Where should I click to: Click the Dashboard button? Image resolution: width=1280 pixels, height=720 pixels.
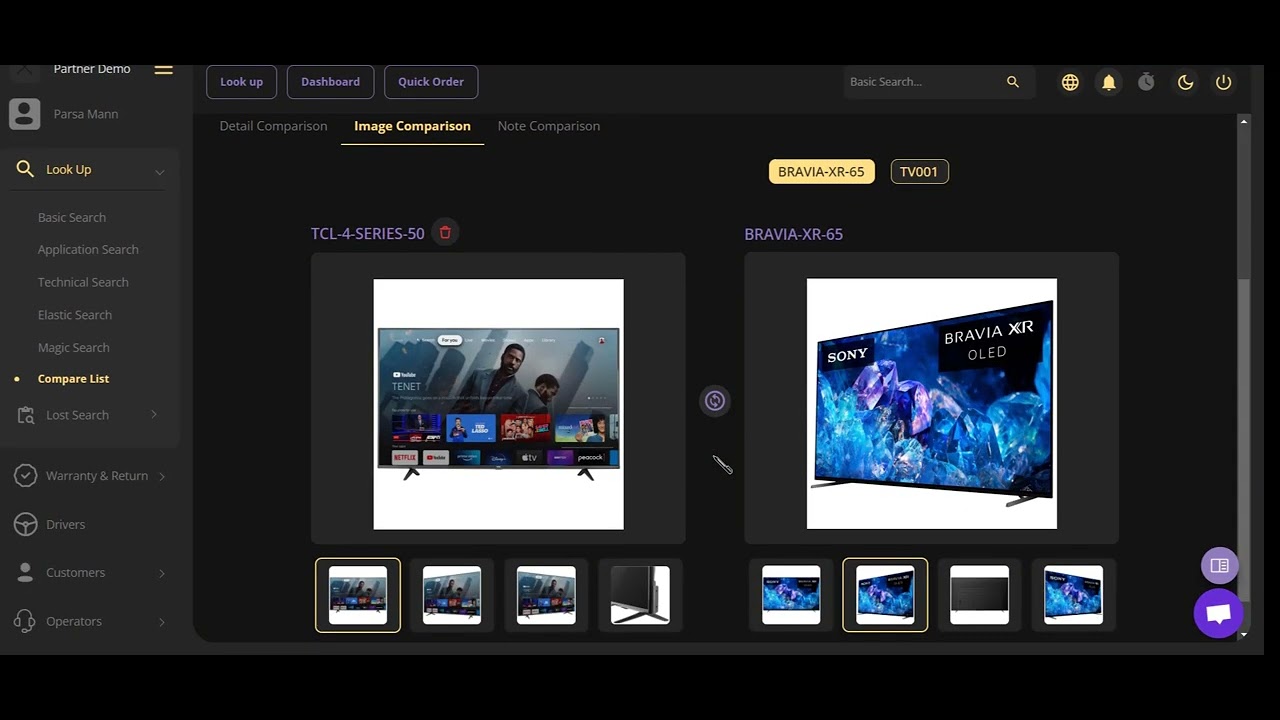[330, 82]
